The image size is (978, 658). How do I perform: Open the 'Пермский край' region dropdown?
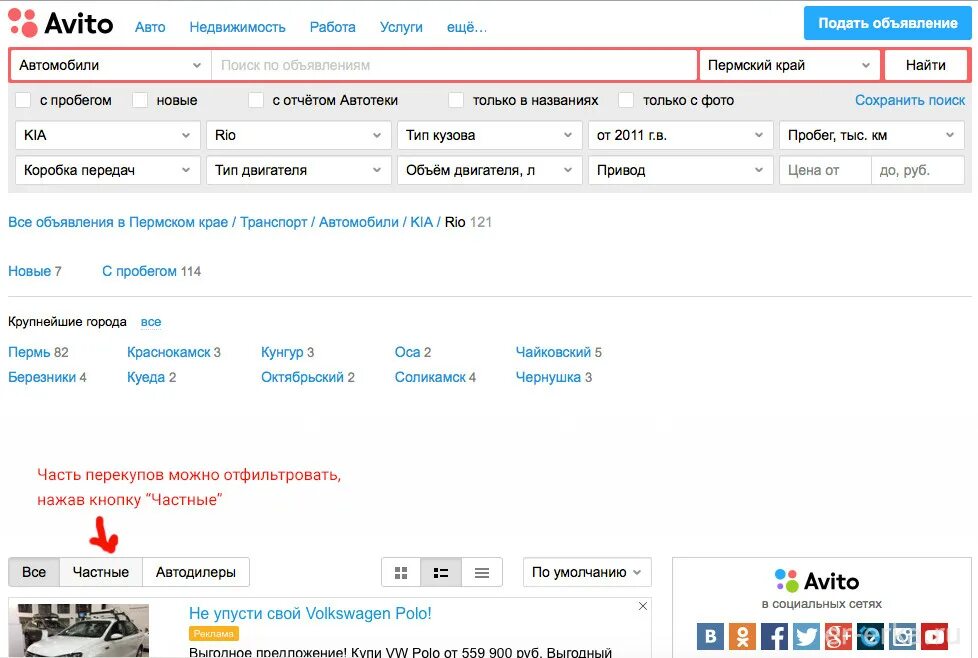[x=790, y=65]
